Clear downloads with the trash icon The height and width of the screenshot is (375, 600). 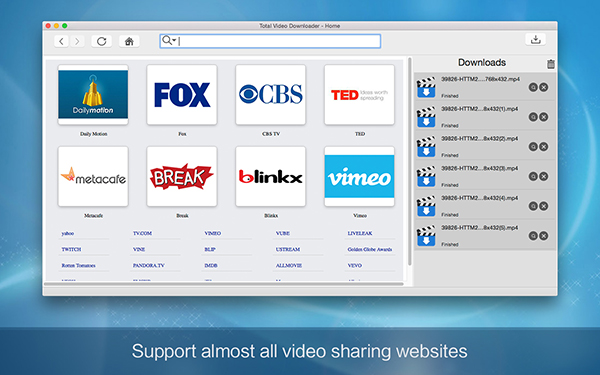coord(551,64)
